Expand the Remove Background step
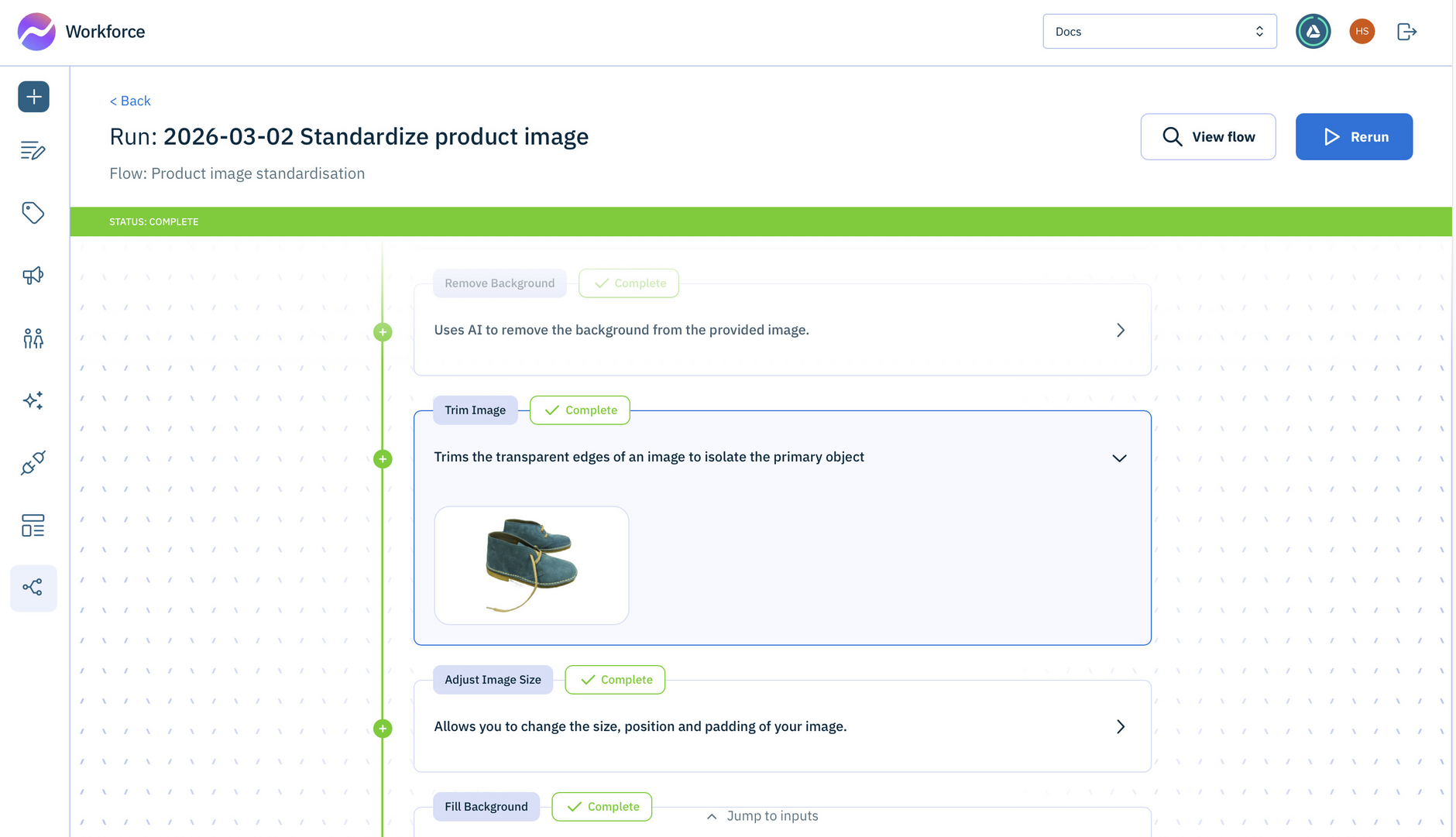The width and height of the screenshot is (1456, 837). [x=1120, y=331]
